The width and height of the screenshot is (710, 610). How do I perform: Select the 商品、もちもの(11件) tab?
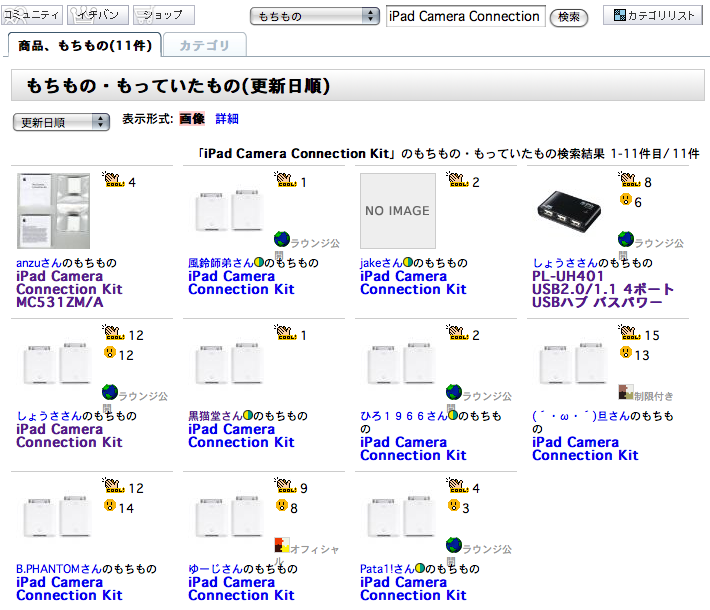pos(85,45)
